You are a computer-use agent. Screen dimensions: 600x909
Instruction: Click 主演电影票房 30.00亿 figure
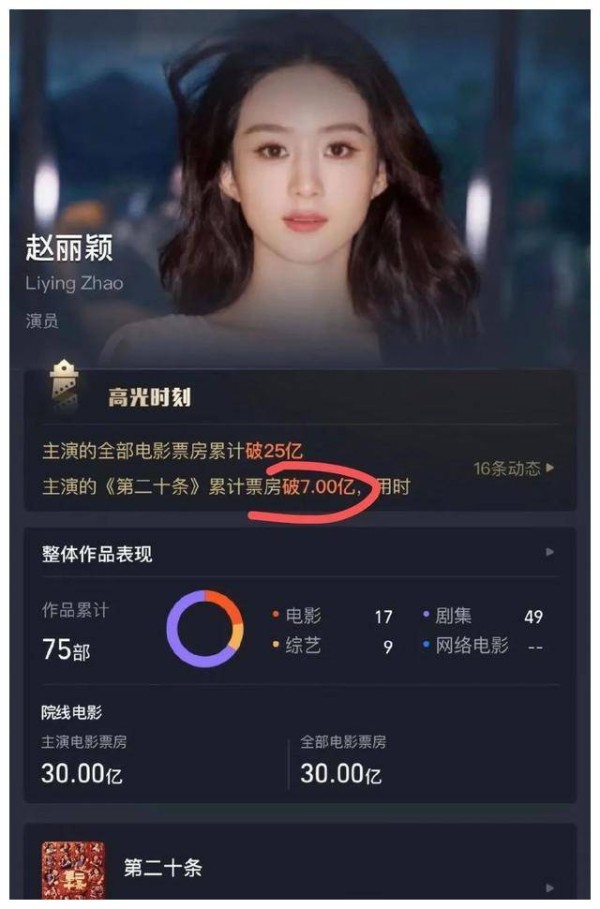click(82, 774)
